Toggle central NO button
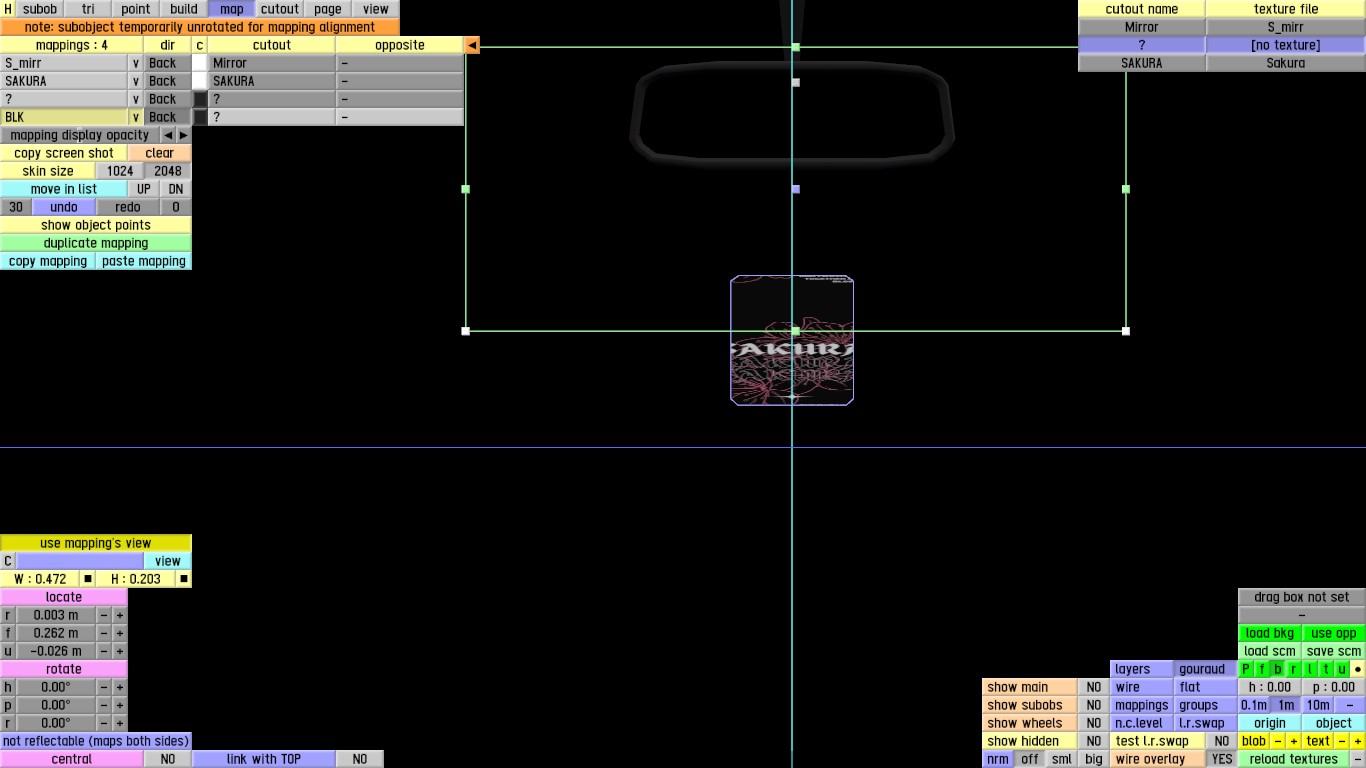The width and height of the screenshot is (1366, 768). (x=168, y=759)
